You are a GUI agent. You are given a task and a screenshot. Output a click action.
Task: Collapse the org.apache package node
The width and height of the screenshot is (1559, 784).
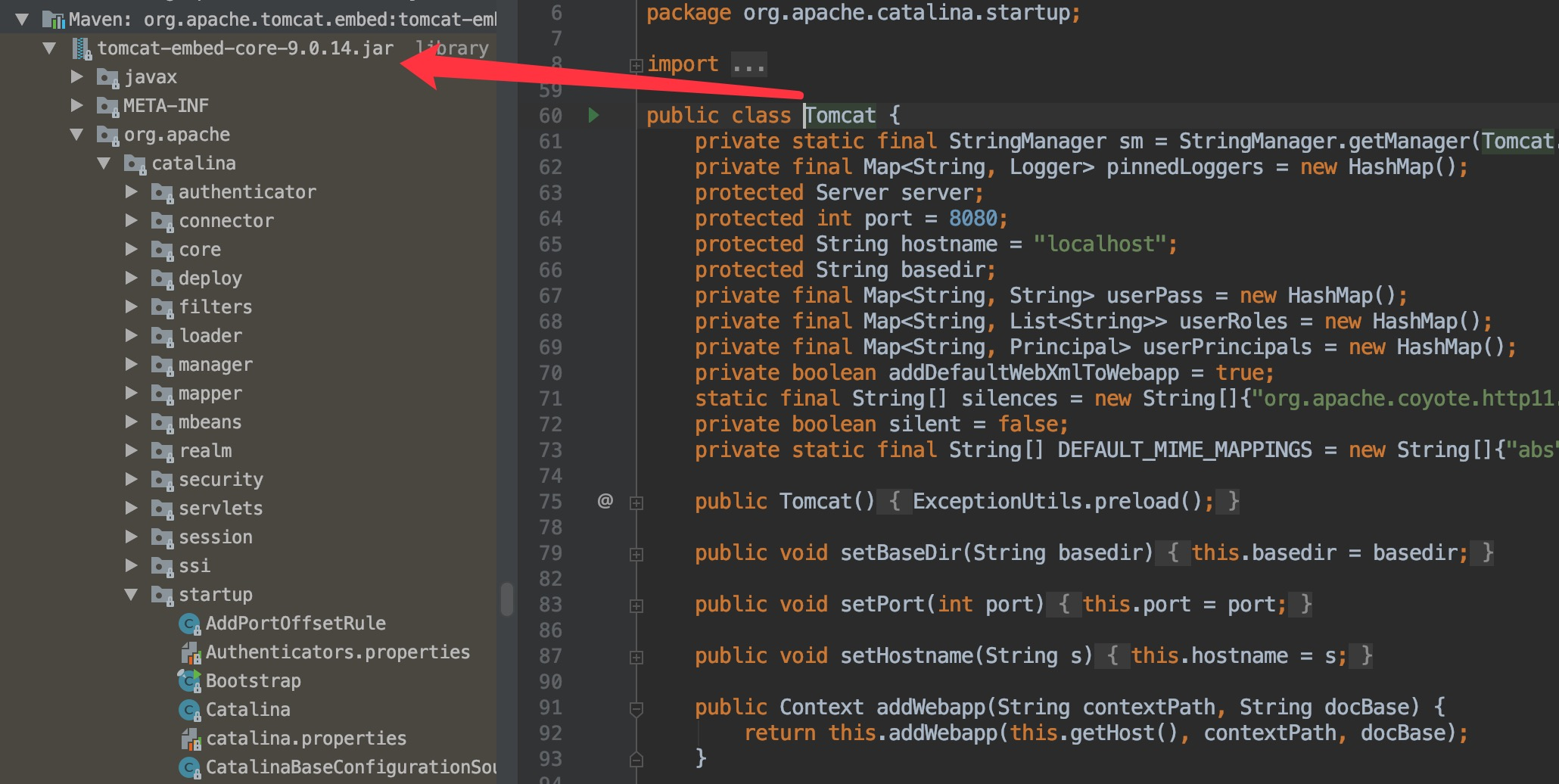76,135
